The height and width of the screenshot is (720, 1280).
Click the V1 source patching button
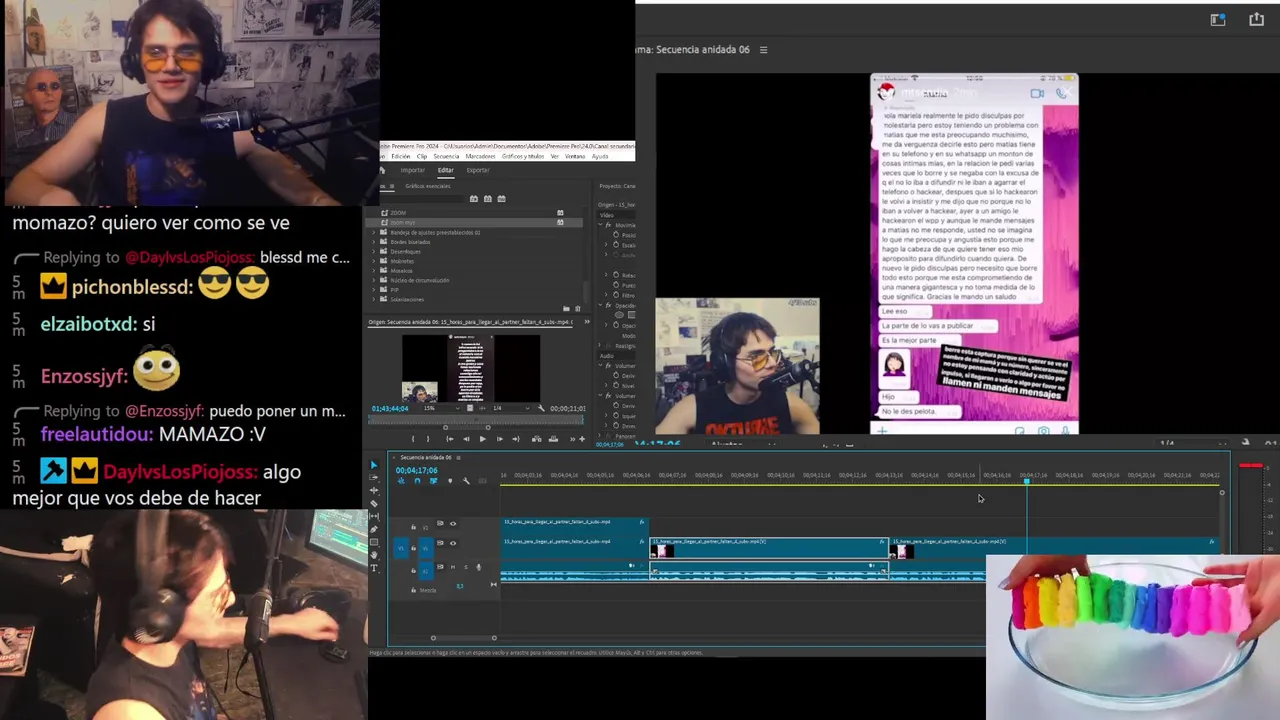click(402, 546)
